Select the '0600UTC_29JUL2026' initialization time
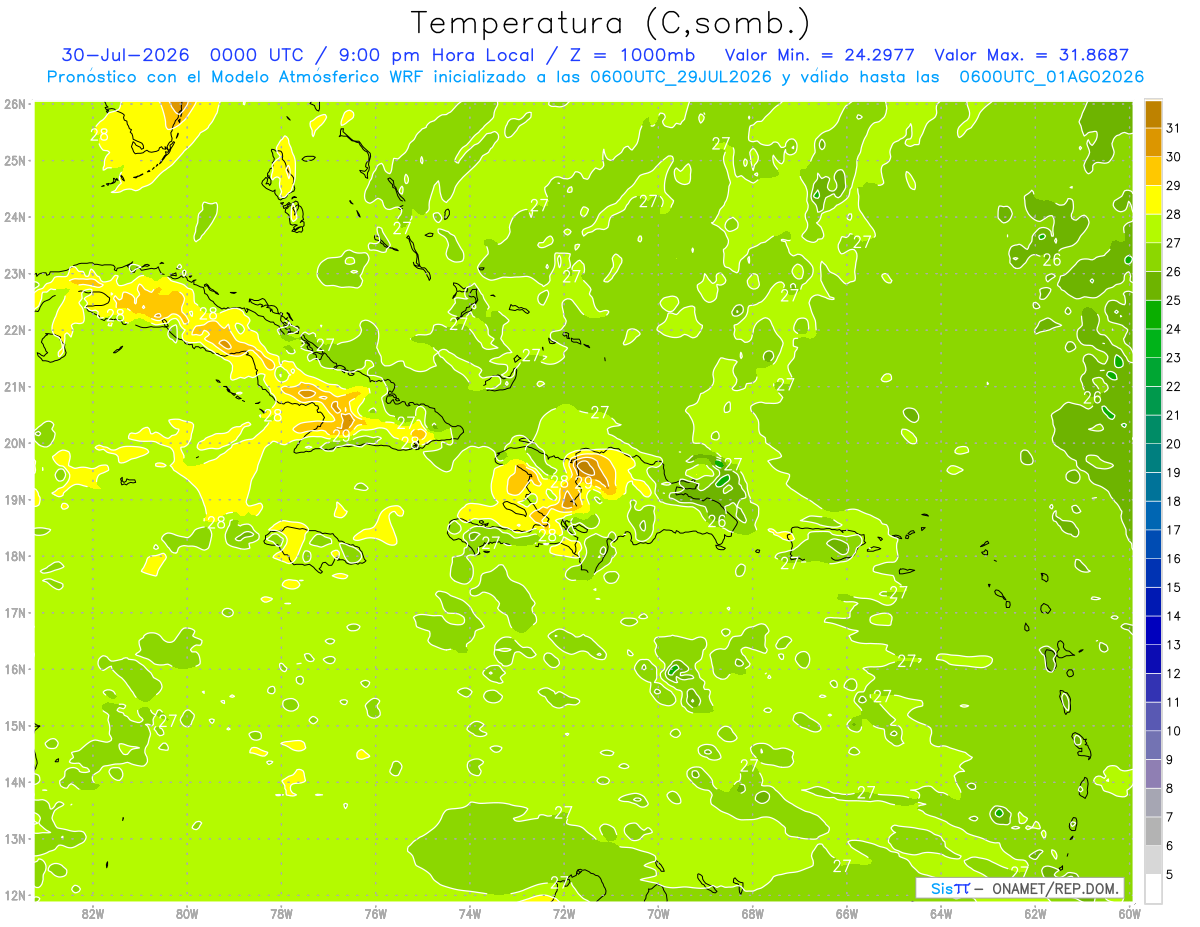This screenshot has width=1200, height=927. click(x=681, y=77)
